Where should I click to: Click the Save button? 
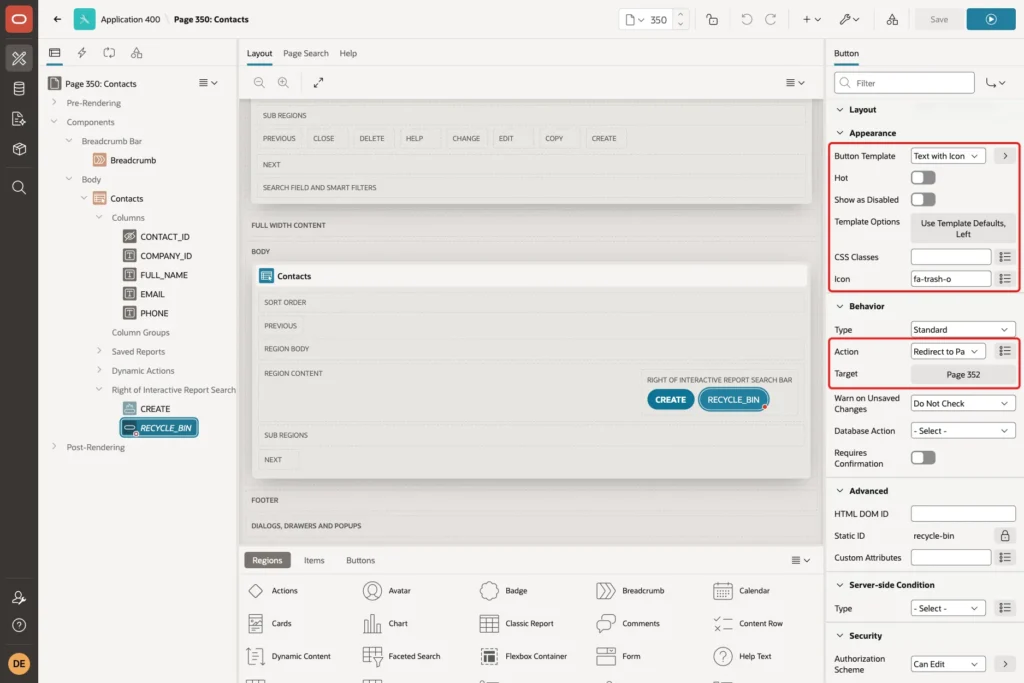coord(939,20)
